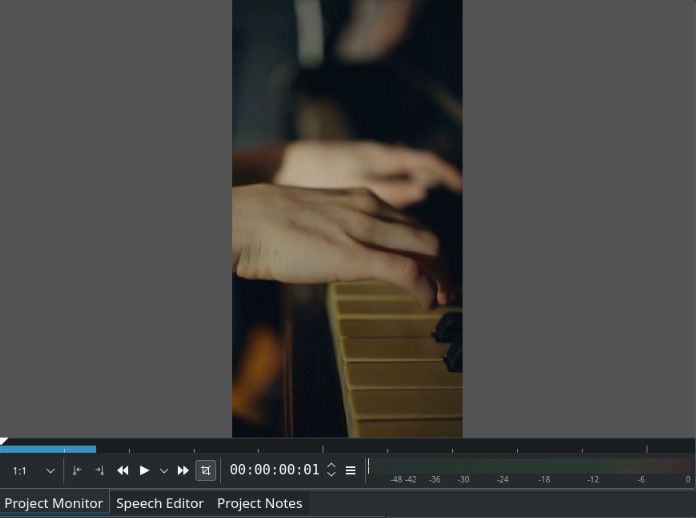
Task: Set zone out point
Action: tap(99, 471)
